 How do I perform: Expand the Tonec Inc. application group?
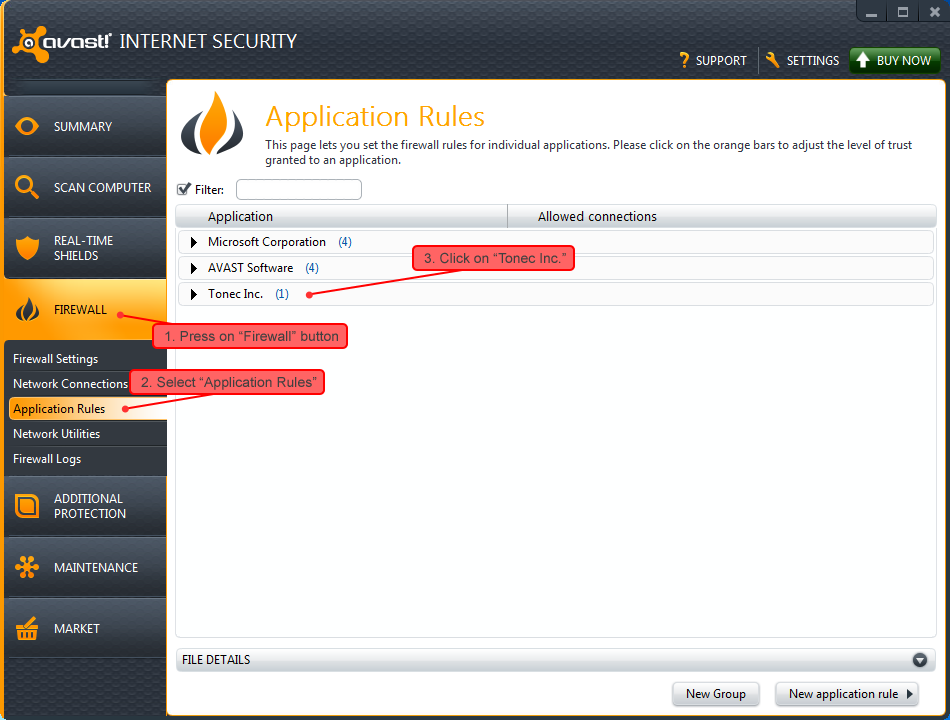pos(192,293)
